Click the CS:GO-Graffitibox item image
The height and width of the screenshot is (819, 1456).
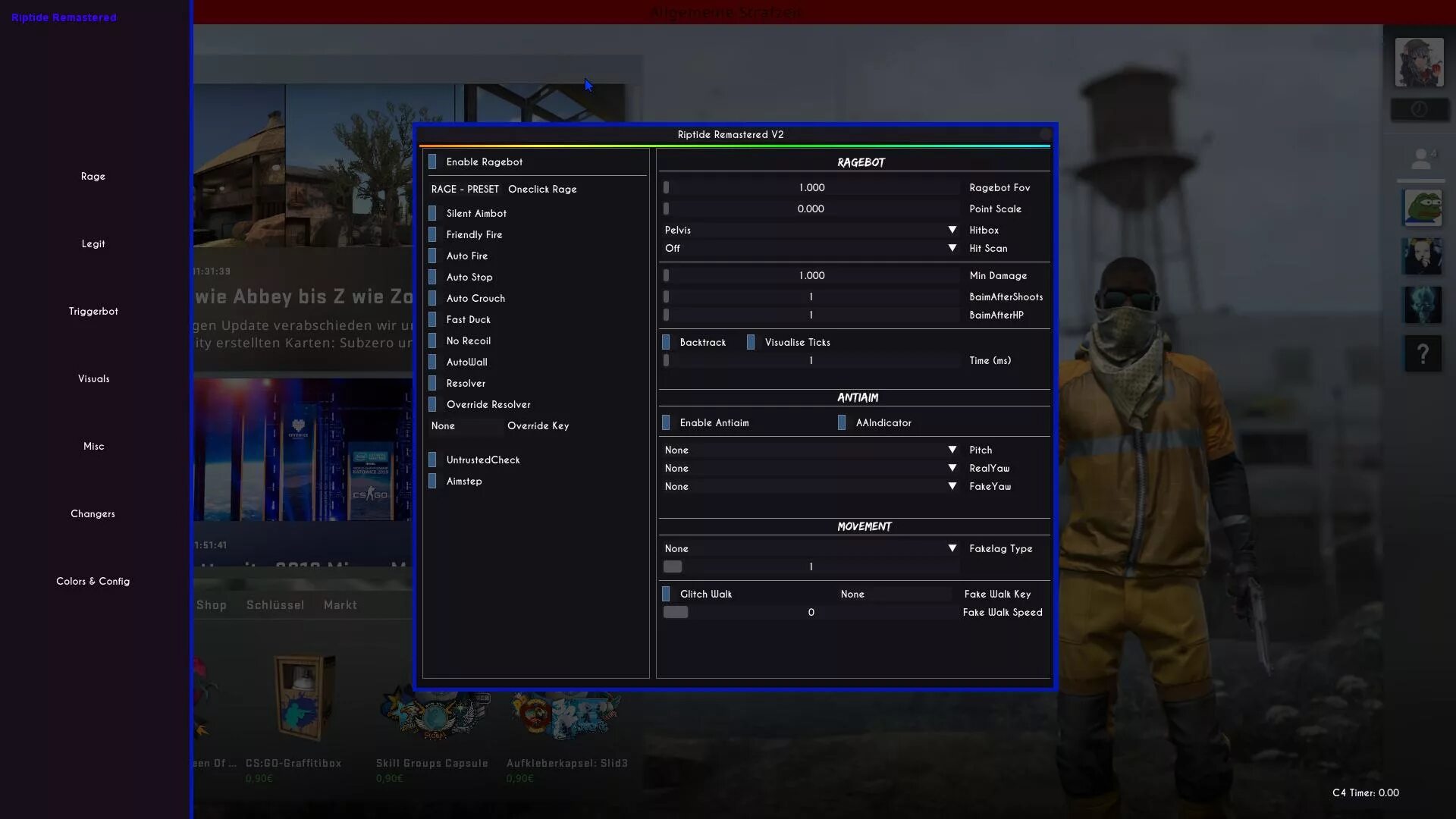304,698
